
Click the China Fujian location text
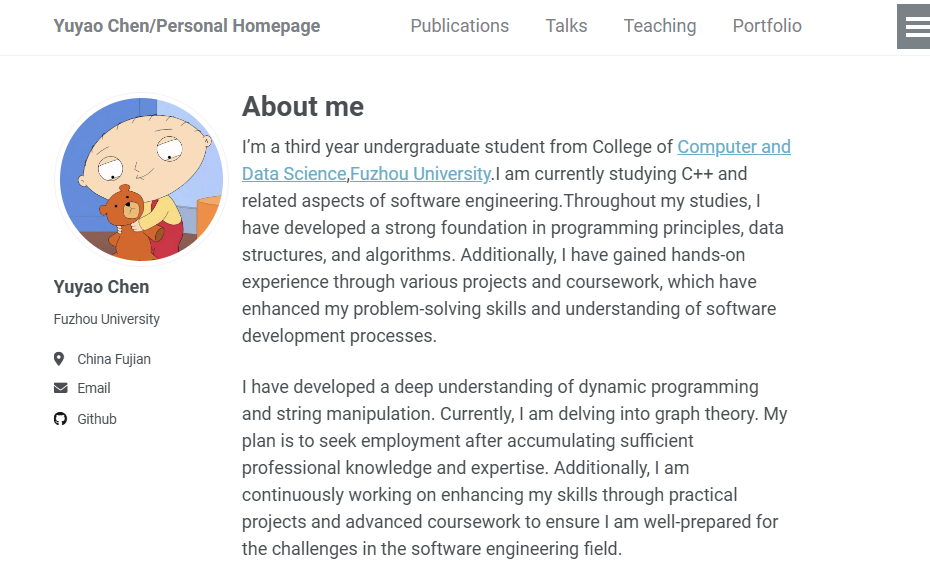(x=114, y=359)
